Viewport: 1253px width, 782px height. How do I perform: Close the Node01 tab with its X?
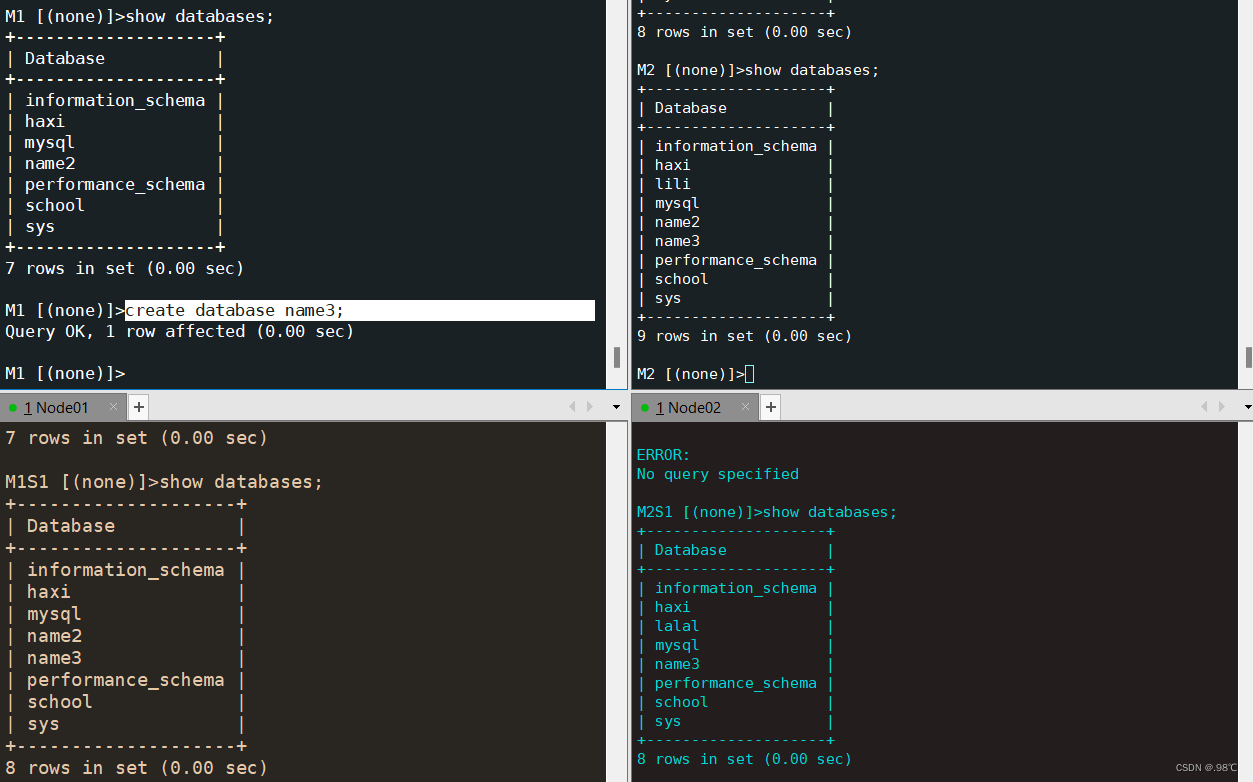113,407
